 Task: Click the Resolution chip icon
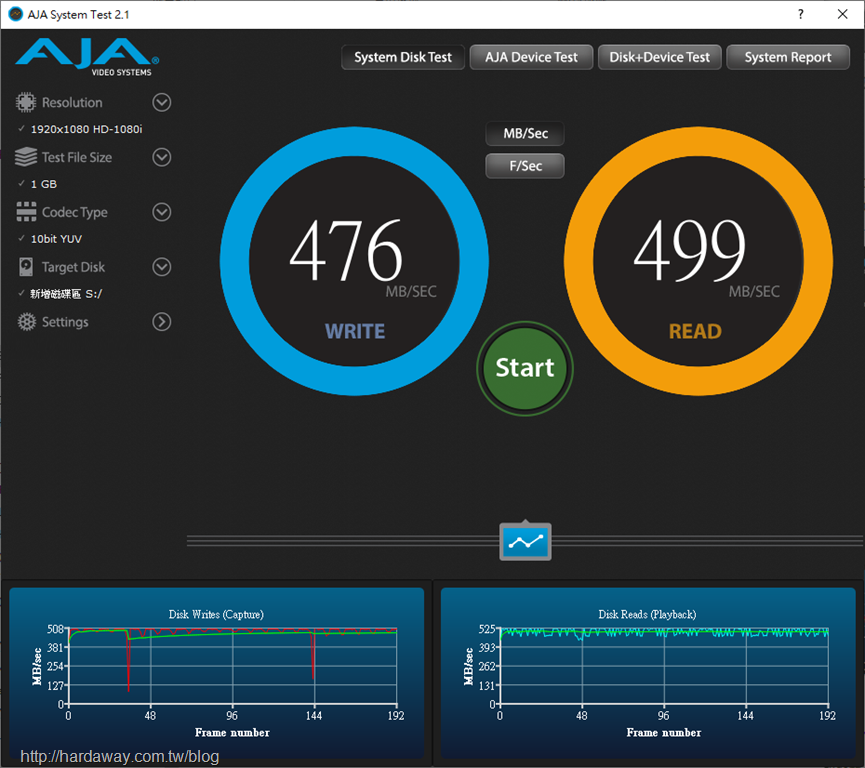point(25,103)
